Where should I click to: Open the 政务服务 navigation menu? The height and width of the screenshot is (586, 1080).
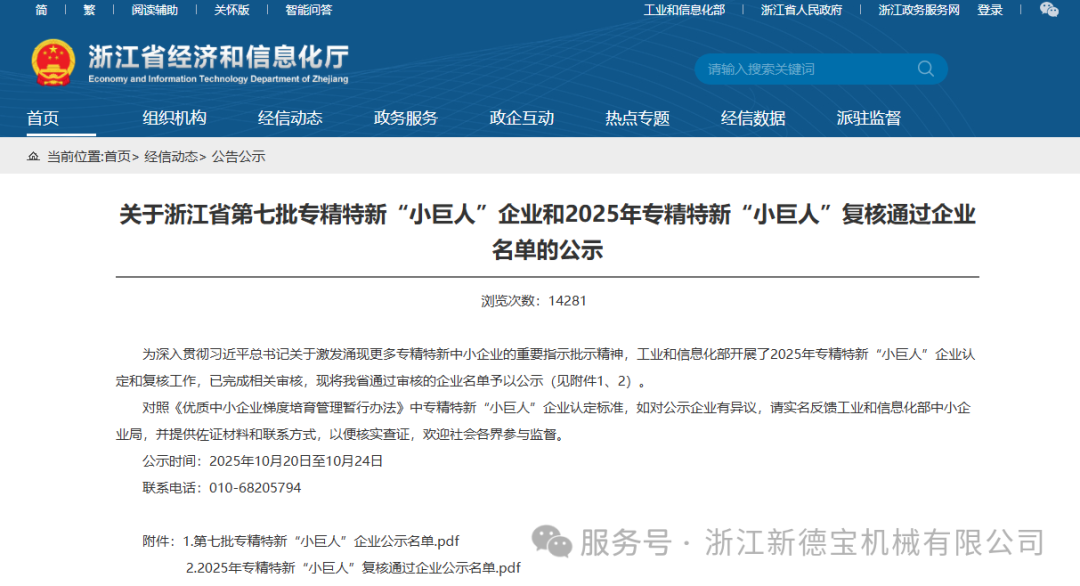pyautogui.click(x=406, y=118)
